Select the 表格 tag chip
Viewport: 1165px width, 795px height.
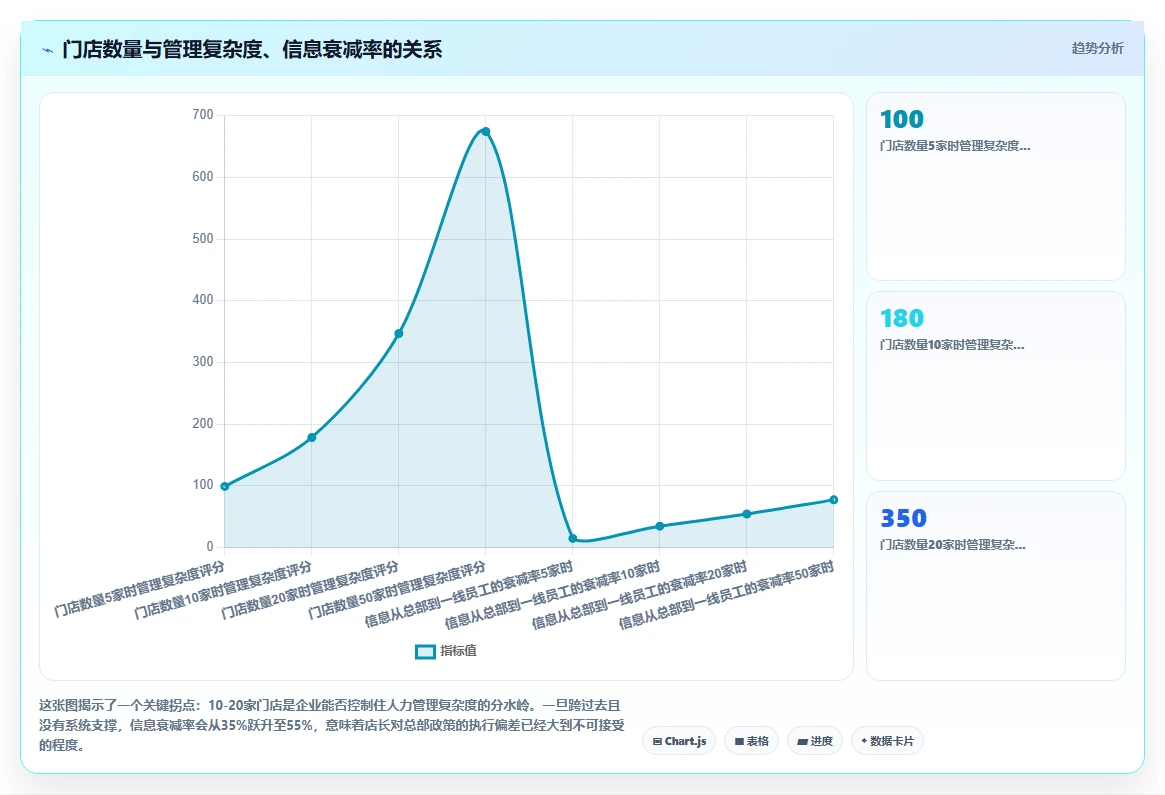pos(751,741)
